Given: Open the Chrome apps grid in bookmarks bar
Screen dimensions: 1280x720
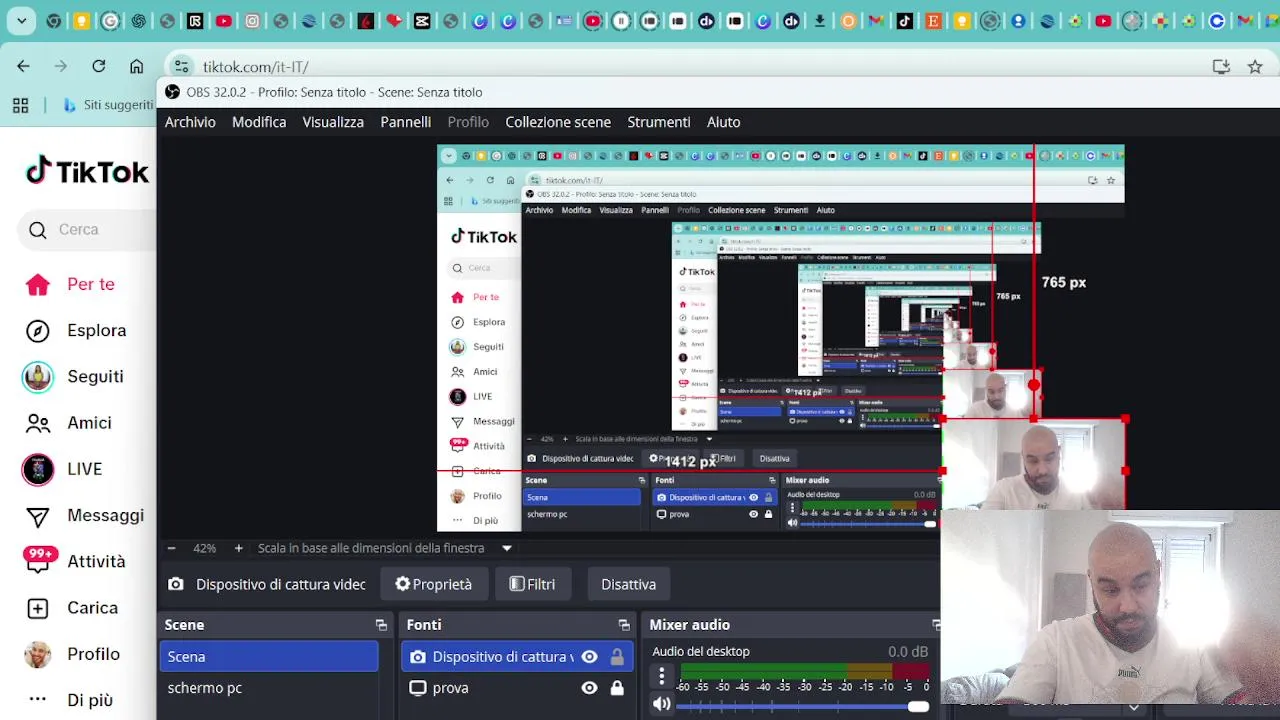Looking at the screenshot, I should point(20,105).
